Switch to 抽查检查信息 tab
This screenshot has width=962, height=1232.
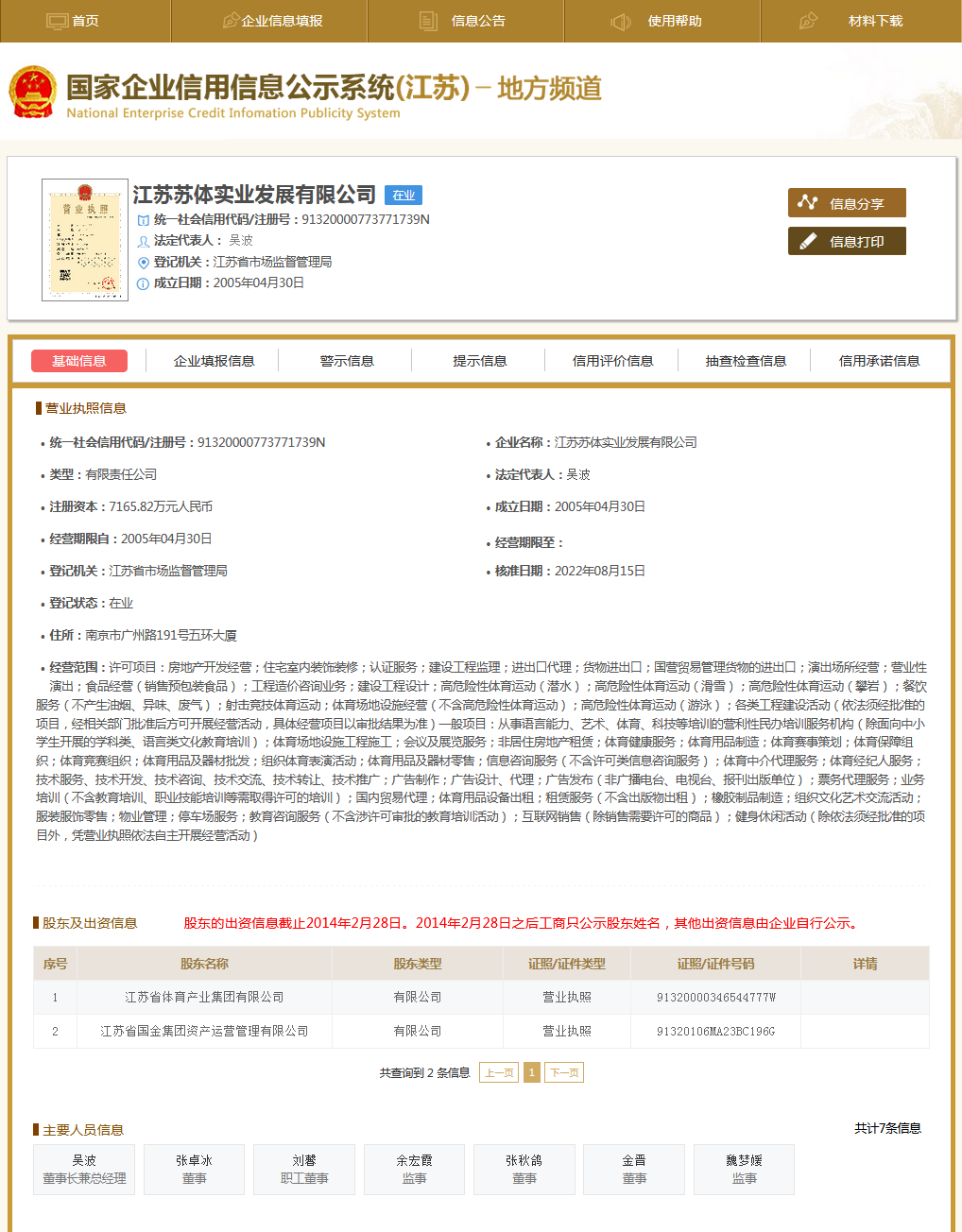pyautogui.click(x=747, y=361)
